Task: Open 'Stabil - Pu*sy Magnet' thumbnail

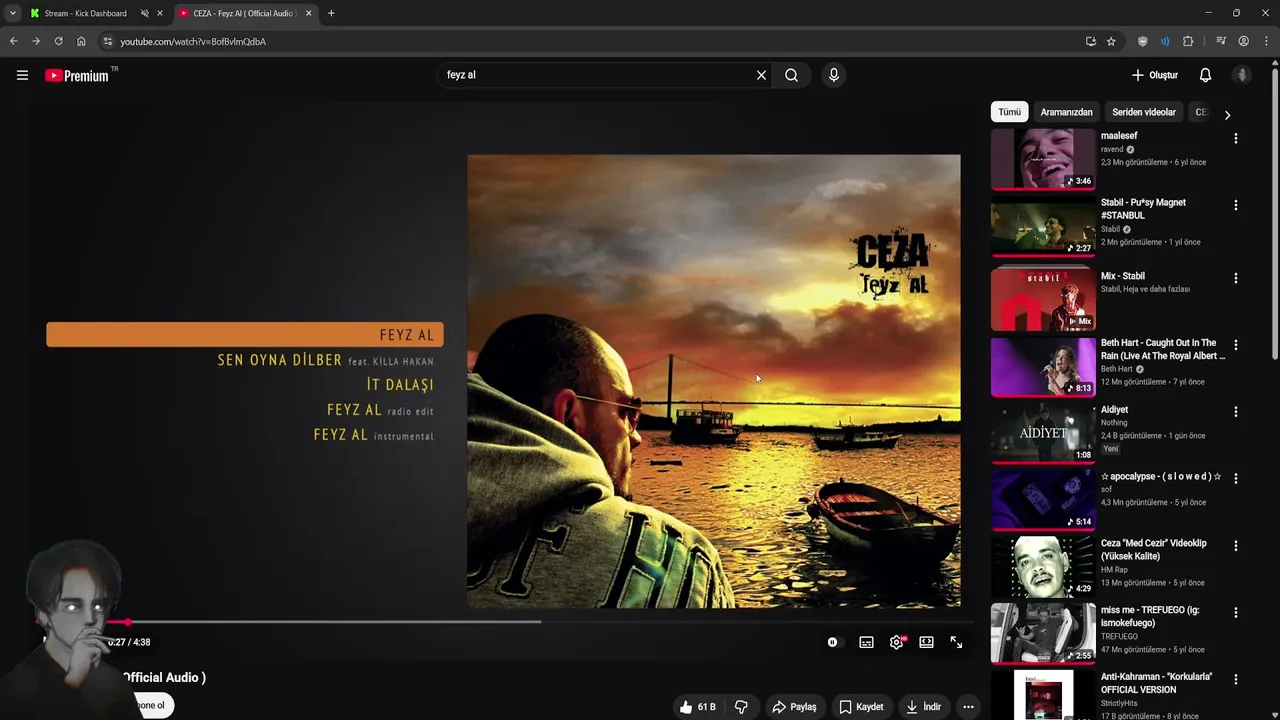Action: pos(1043,225)
